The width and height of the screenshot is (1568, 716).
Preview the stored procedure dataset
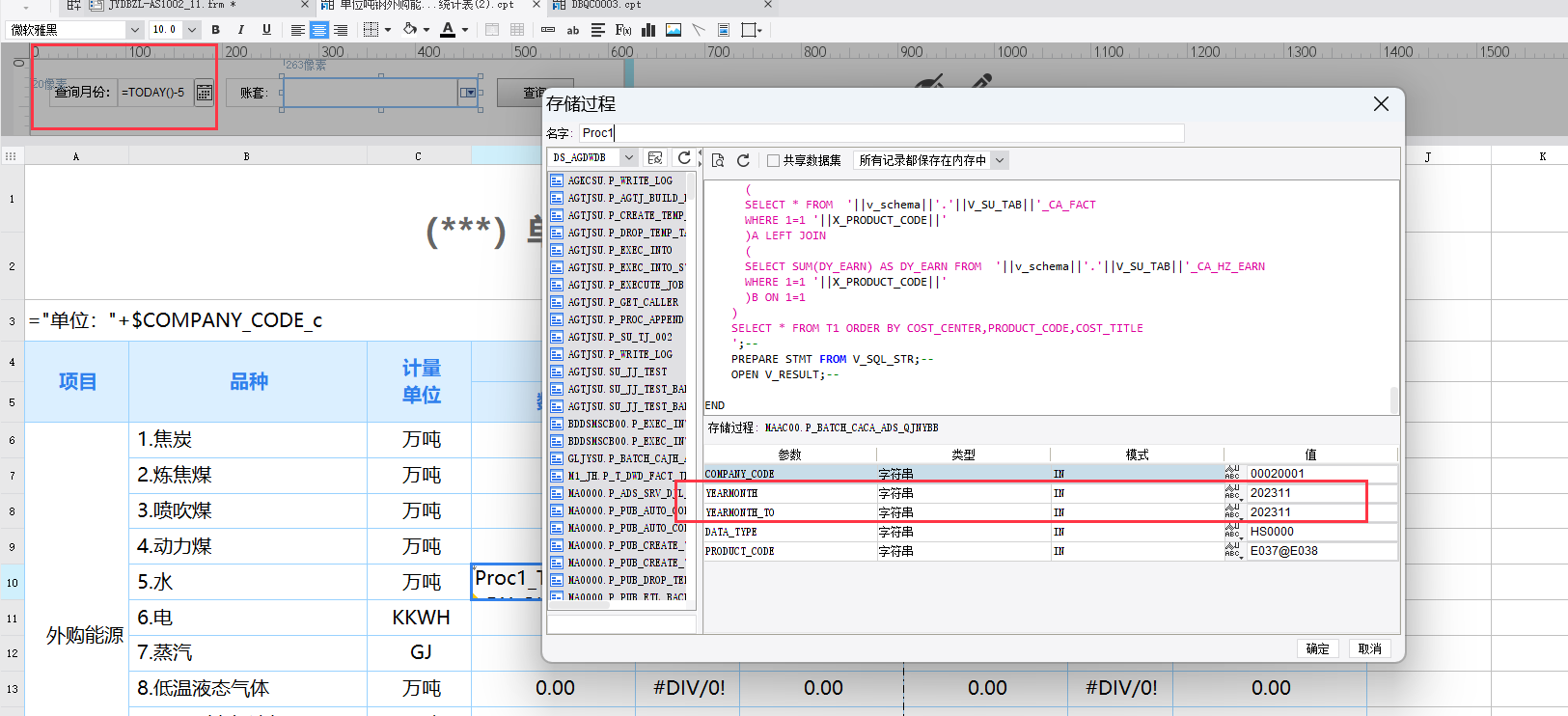point(717,160)
